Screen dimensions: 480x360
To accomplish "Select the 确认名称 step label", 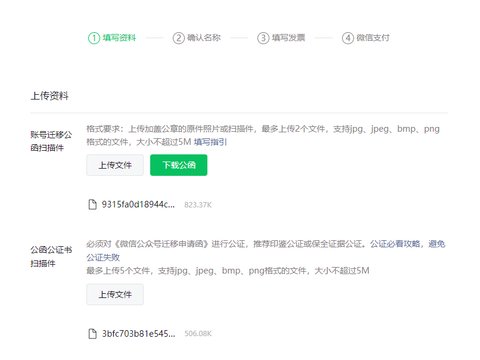I will tap(204, 38).
